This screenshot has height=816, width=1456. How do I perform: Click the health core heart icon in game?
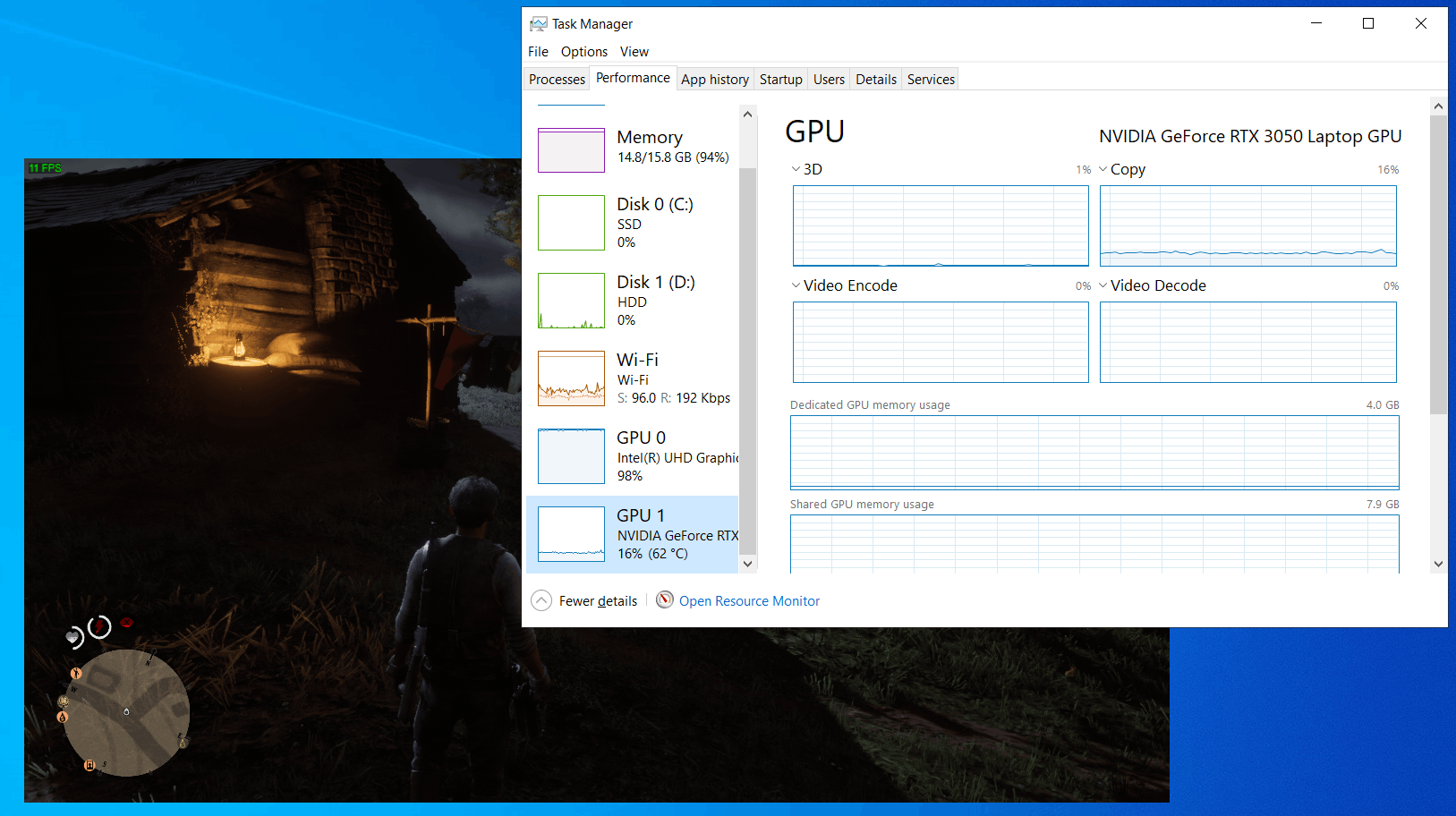point(73,637)
